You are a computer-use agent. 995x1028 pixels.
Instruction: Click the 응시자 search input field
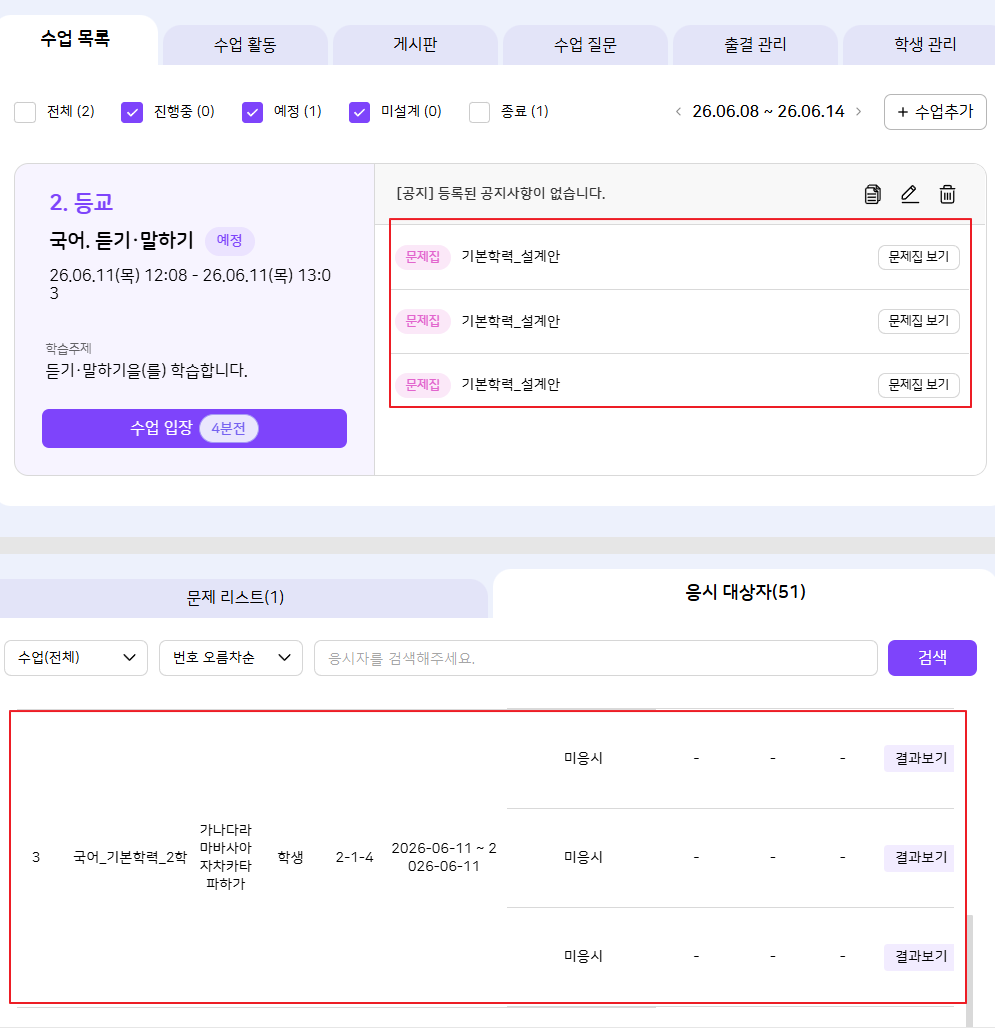(x=595, y=658)
